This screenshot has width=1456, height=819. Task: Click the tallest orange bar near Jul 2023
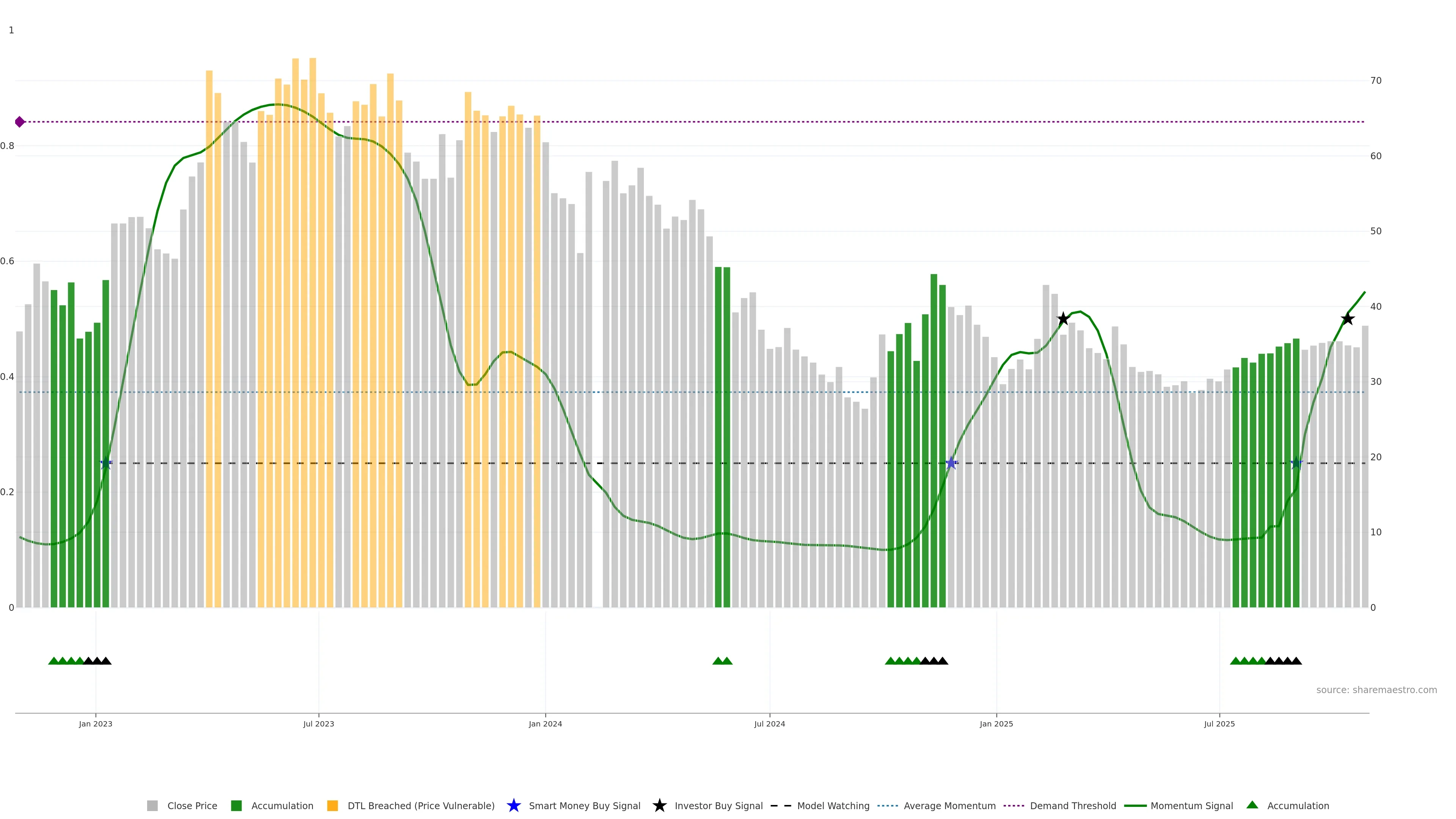[312, 282]
